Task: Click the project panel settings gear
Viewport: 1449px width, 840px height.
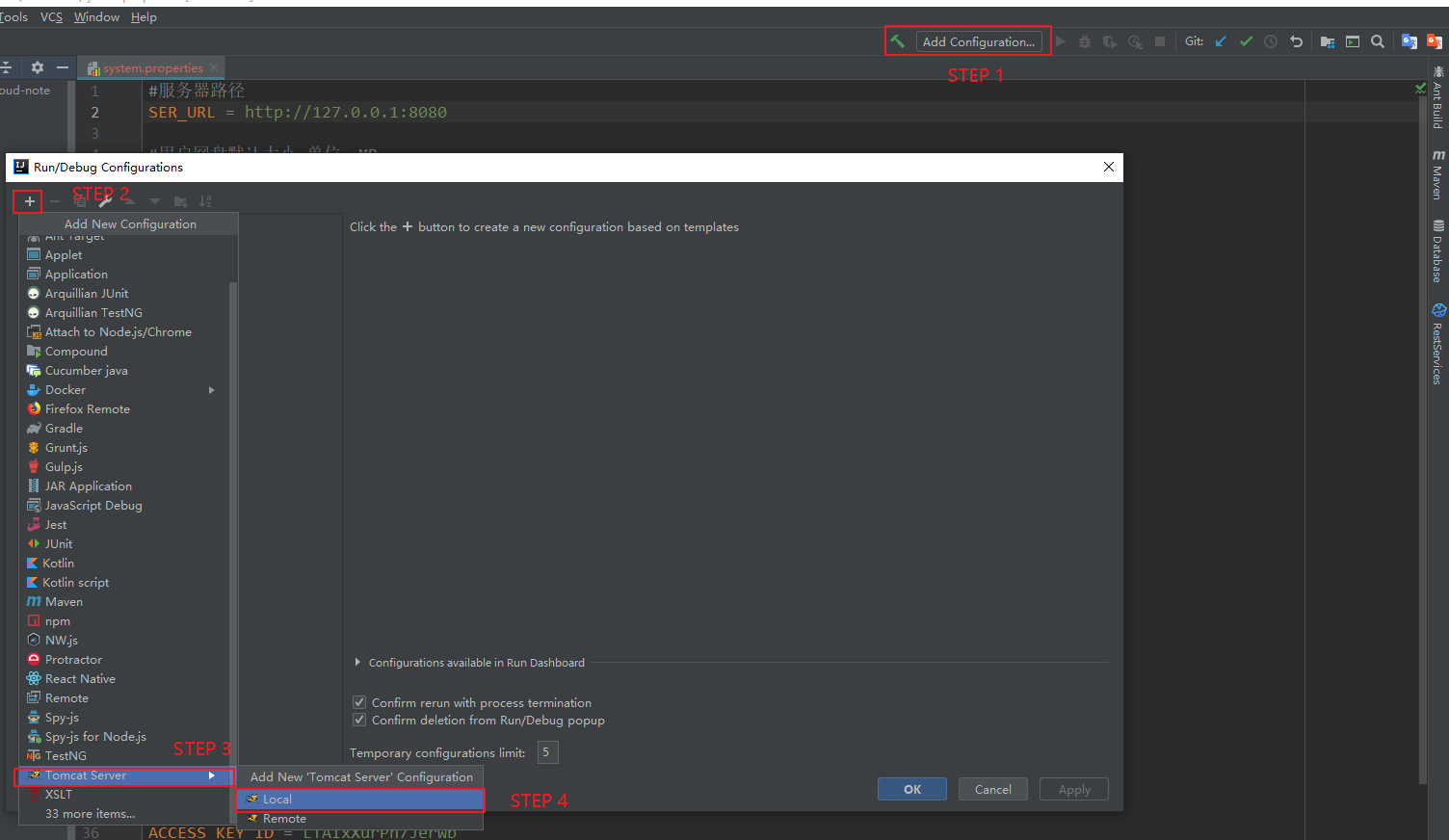Action: pos(38,67)
